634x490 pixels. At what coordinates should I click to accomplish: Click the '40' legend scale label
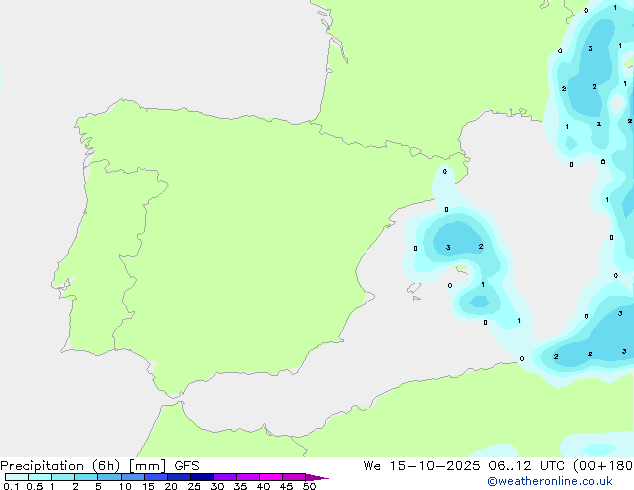tap(263, 486)
